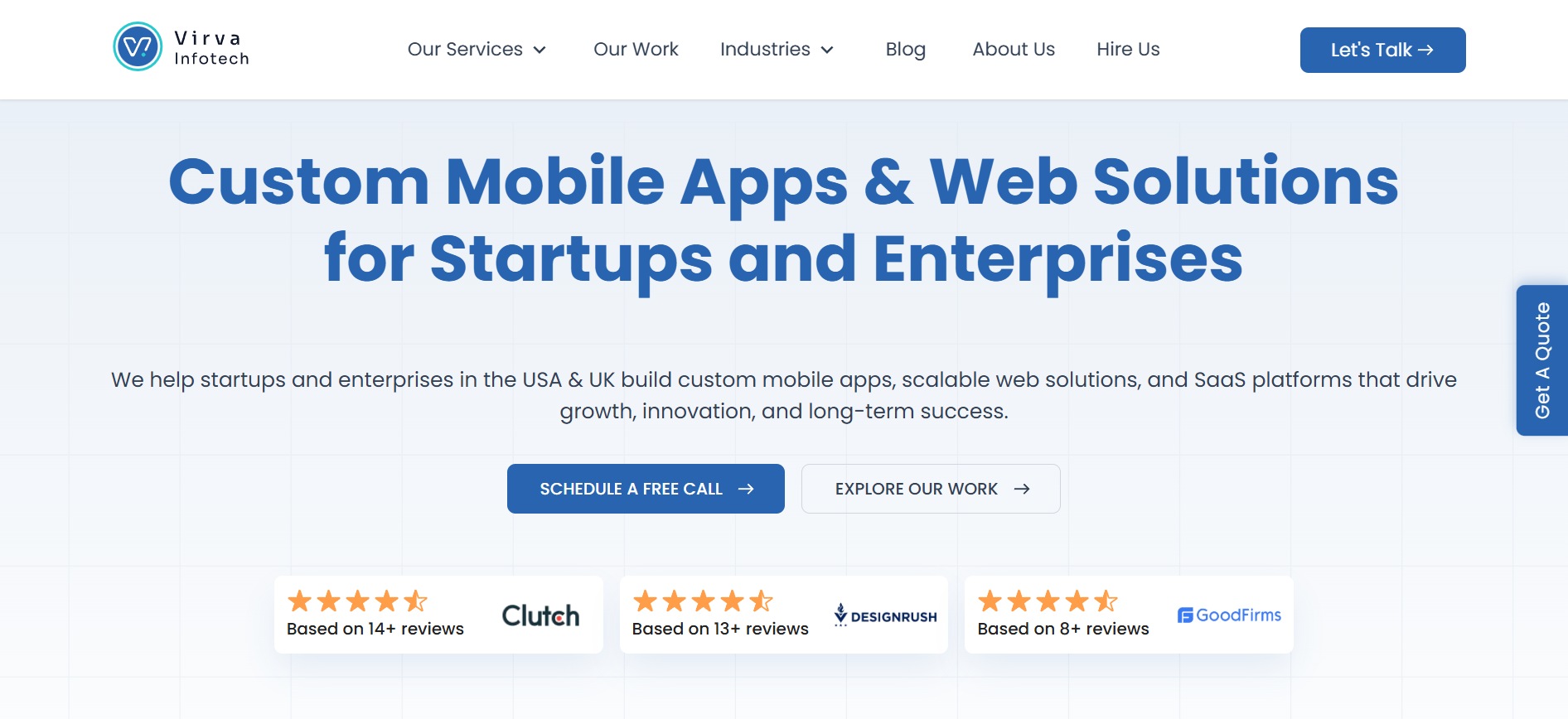1568x719 pixels.
Task: Click the fourth star in DesignRush rating
Action: (731, 601)
